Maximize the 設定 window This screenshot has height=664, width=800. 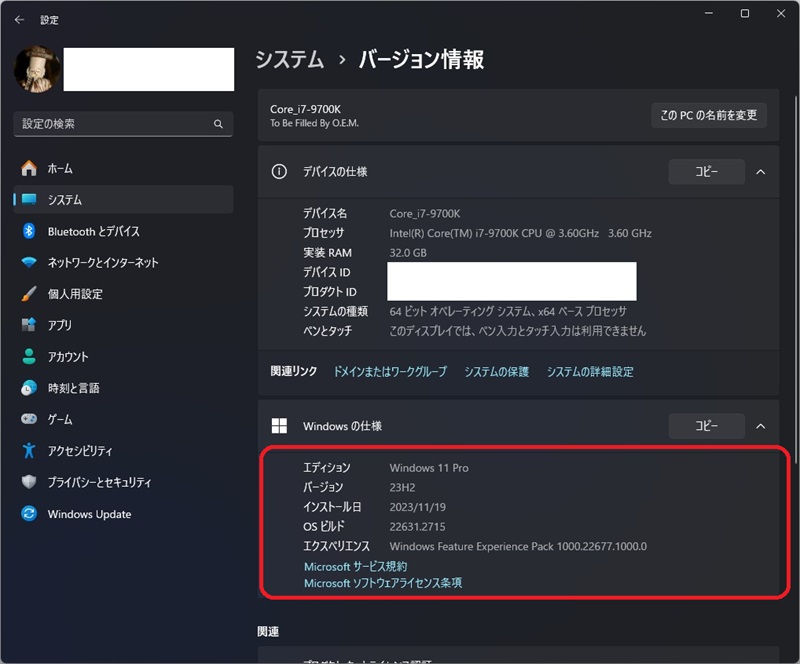click(745, 13)
